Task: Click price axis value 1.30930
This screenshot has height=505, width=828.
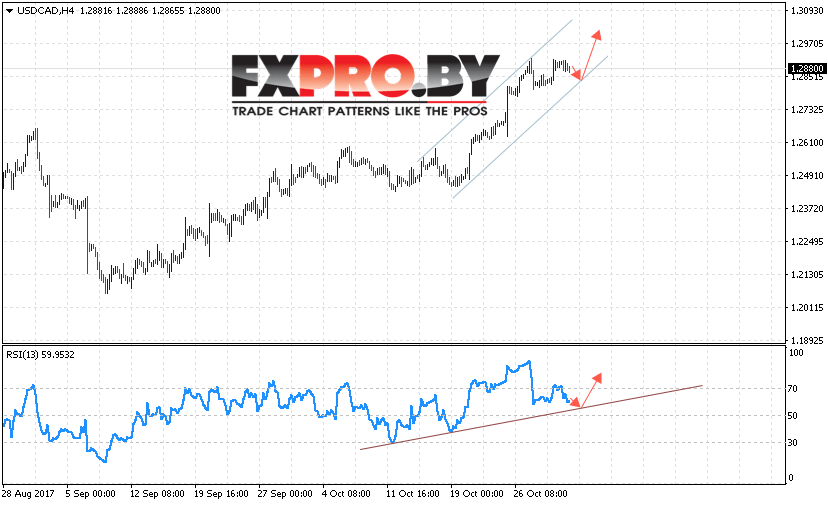Action: pos(807,11)
